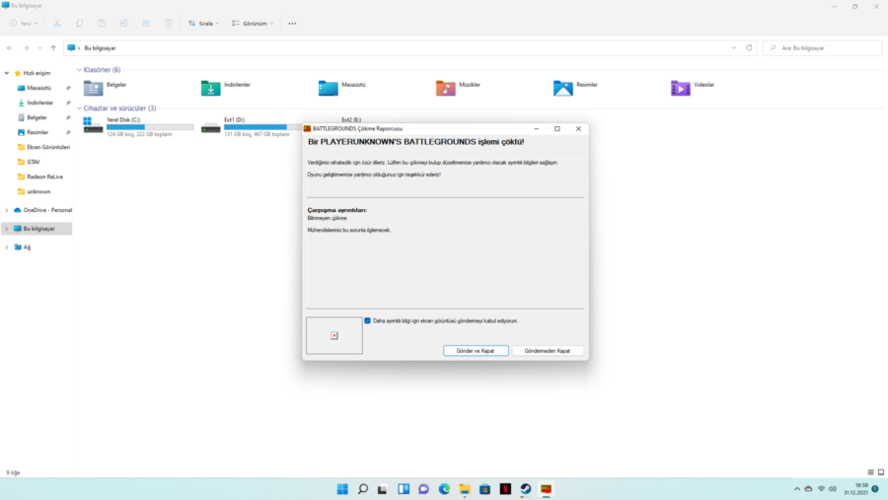Open recent locations dropdown arrow
888x500 pixels.
tap(40, 48)
